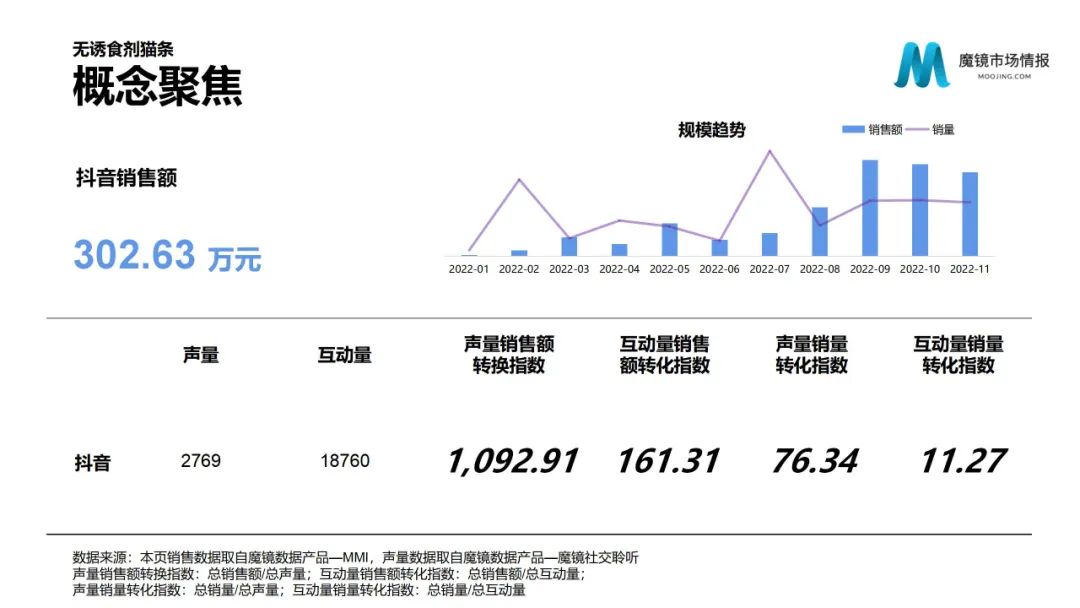1080x608 pixels.
Task: Click the 18760 interaction value
Action: coord(345,461)
